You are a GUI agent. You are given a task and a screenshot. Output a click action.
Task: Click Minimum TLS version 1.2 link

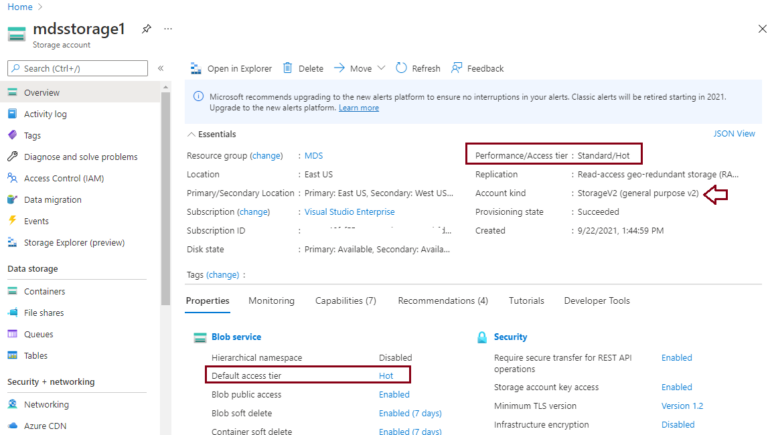pyautogui.click(x=682, y=406)
